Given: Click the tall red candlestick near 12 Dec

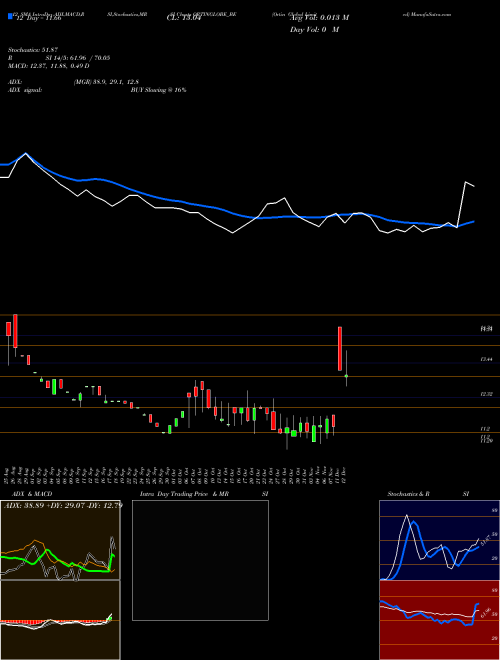Looking at the screenshot, I should (340, 349).
